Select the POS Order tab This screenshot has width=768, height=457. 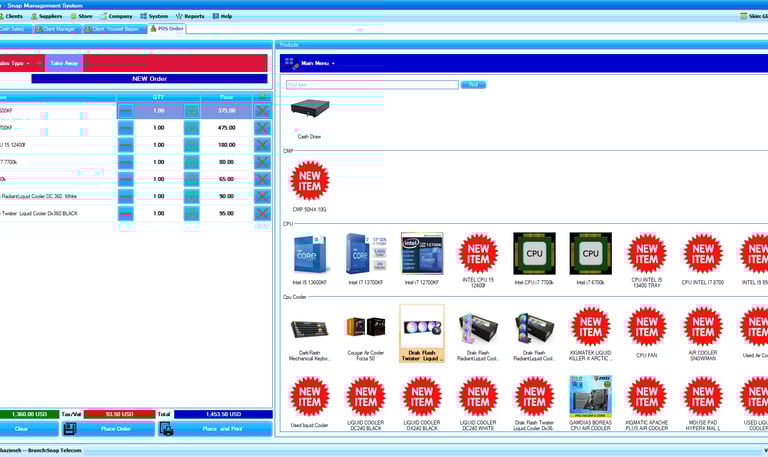click(167, 29)
